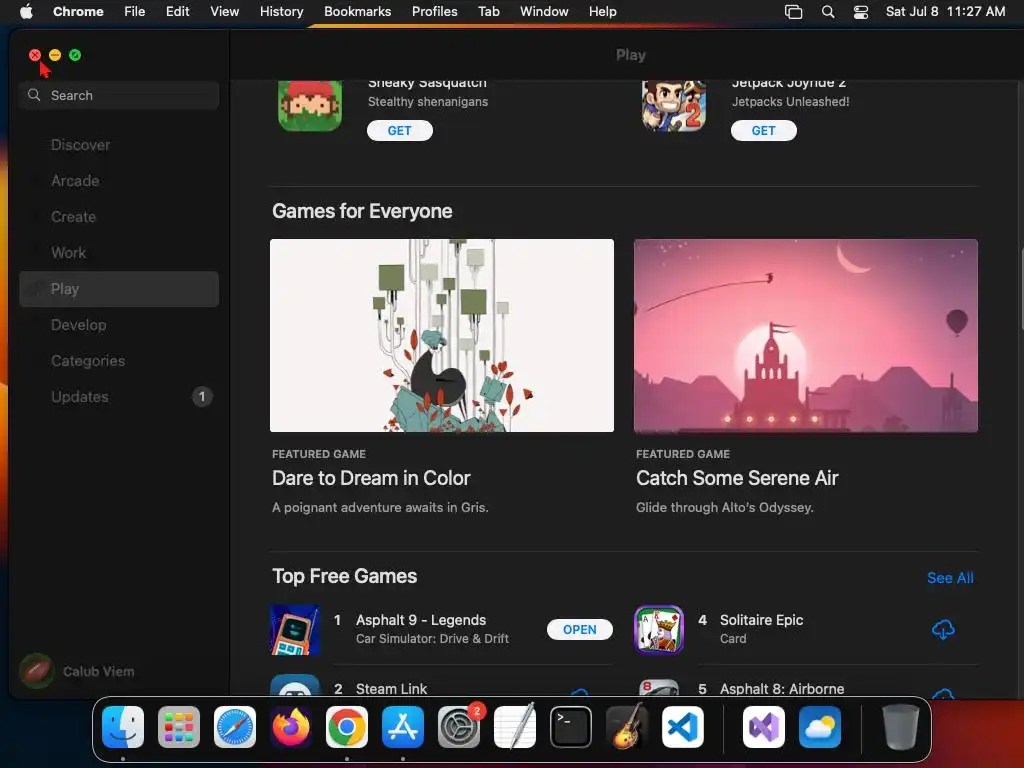This screenshot has width=1024, height=768.
Task: Click the Calub Viem account name
Action: 99,671
